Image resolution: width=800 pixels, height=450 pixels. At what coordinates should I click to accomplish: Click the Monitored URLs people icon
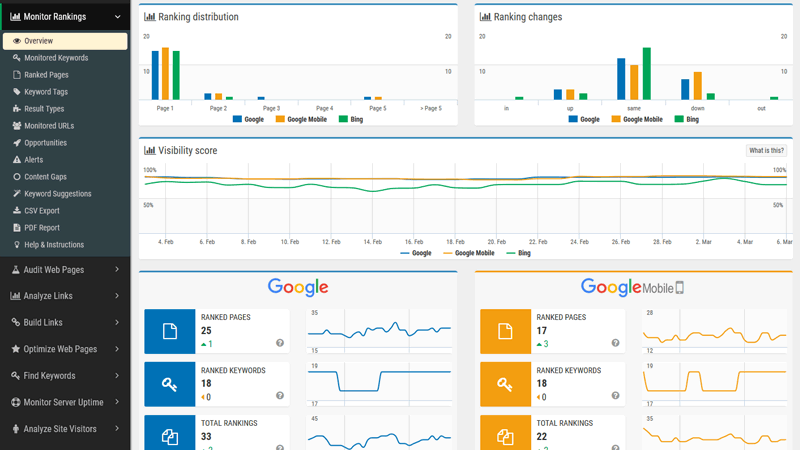point(17,126)
